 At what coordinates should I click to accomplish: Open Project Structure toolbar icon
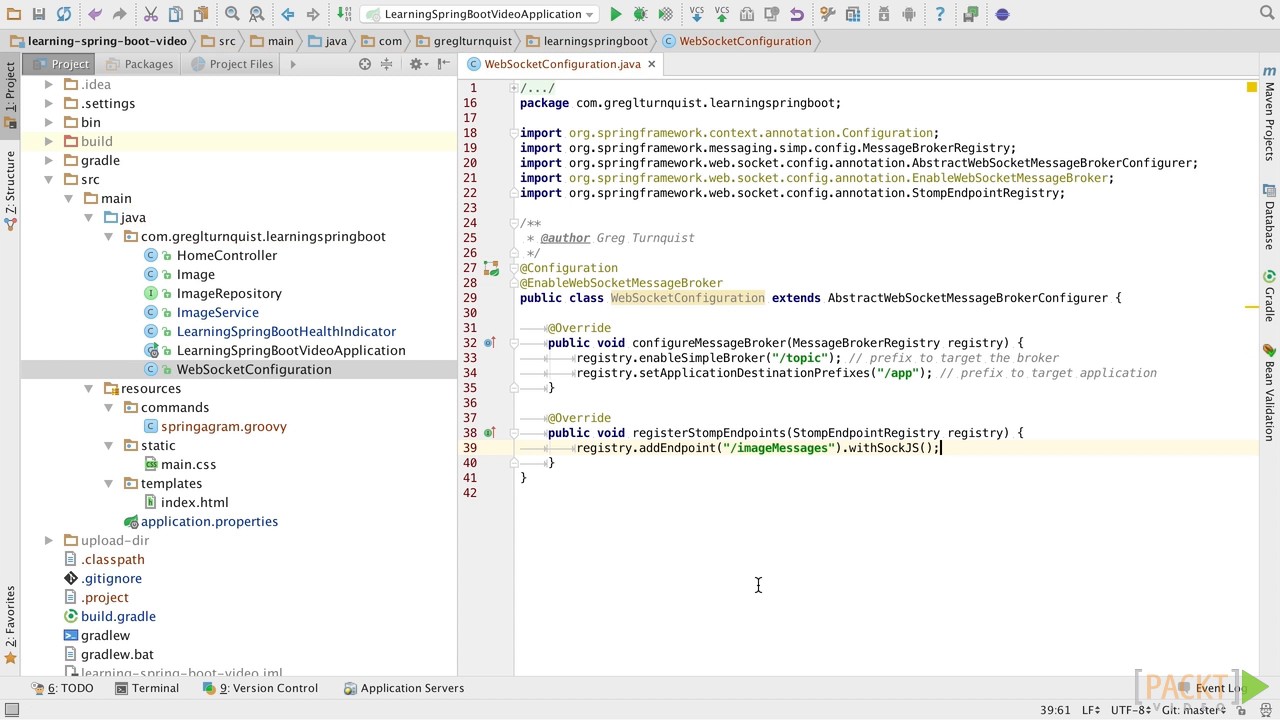(x=853, y=14)
